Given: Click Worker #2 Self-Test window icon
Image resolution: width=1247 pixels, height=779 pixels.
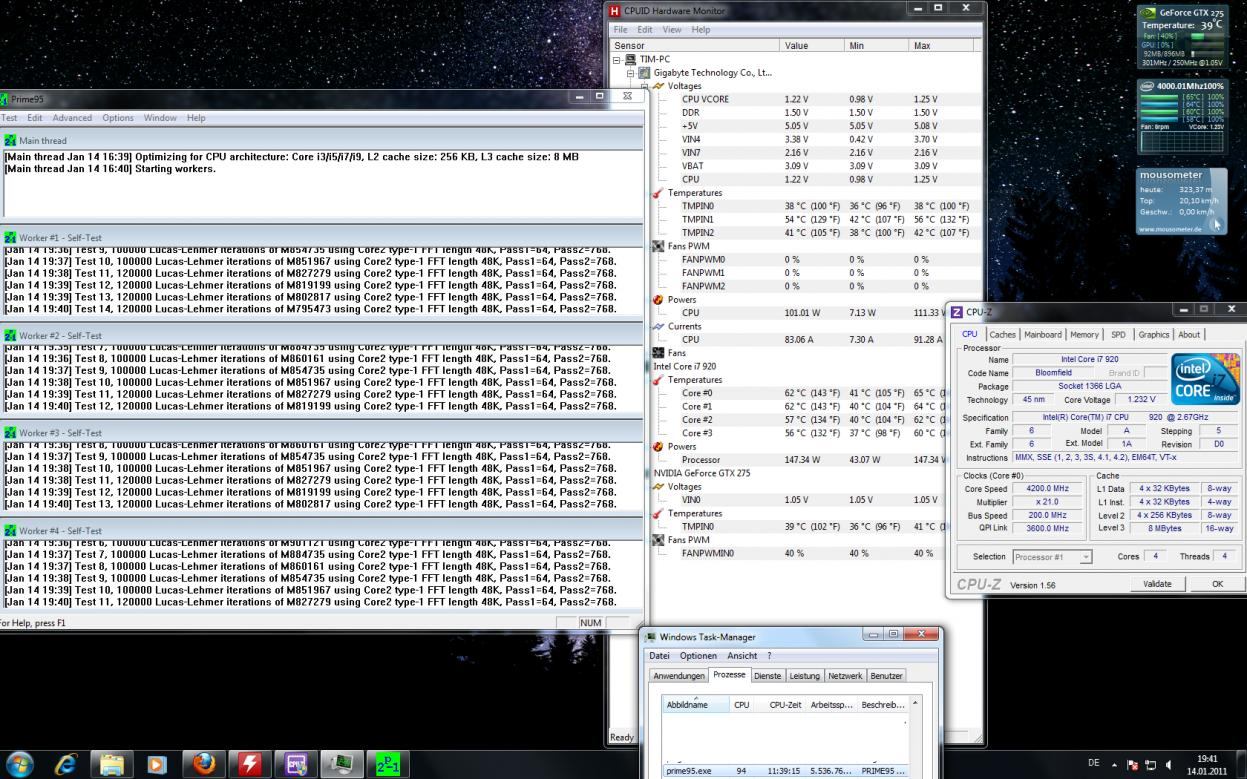Looking at the screenshot, I should [x=11, y=335].
